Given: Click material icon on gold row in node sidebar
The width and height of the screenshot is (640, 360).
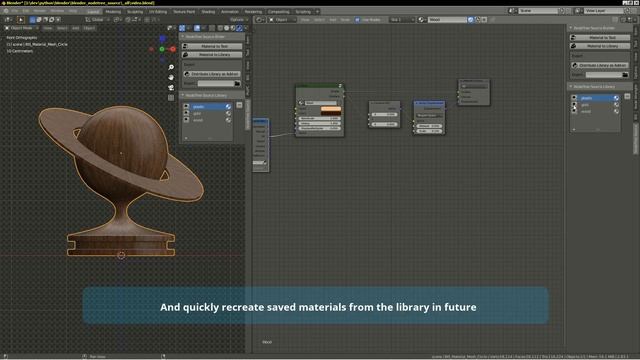Looking at the screenshot, I should point(616,104).
